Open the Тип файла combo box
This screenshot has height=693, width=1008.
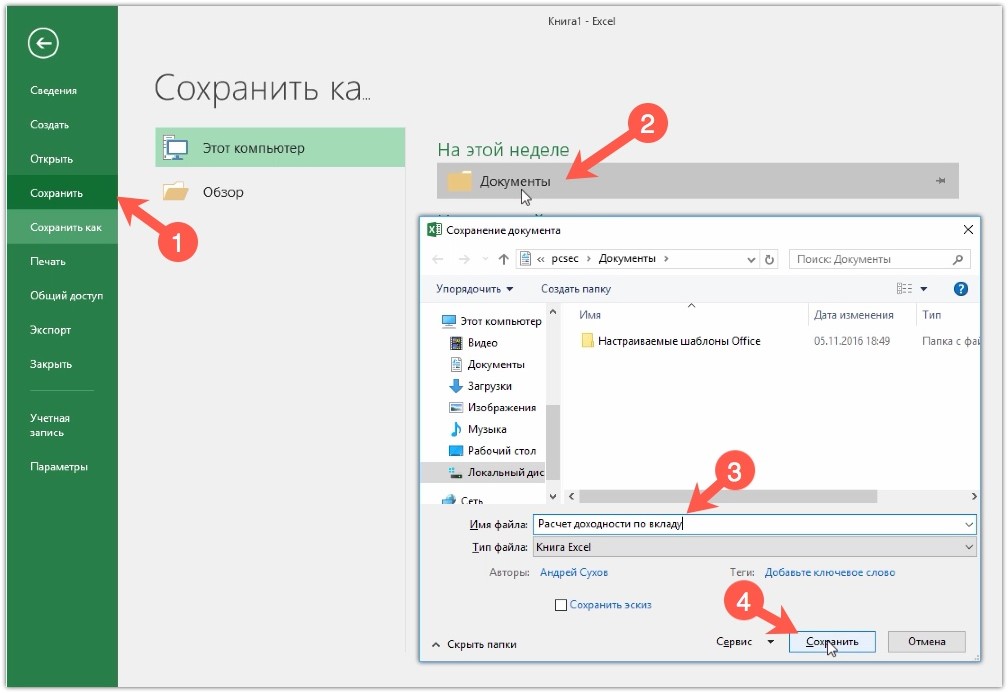(754, 547)
